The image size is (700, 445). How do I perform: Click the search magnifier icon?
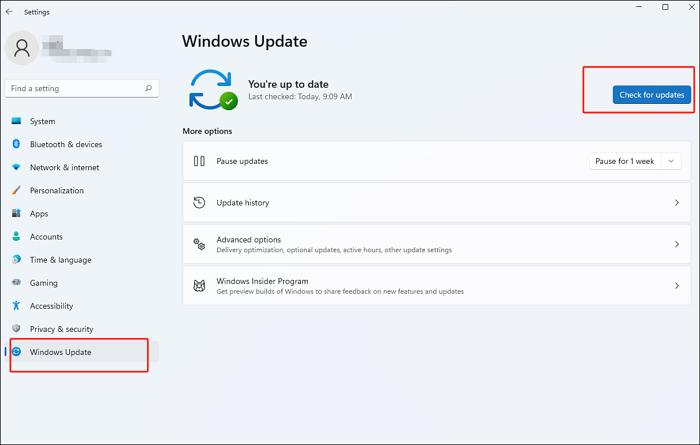(149, 88)
